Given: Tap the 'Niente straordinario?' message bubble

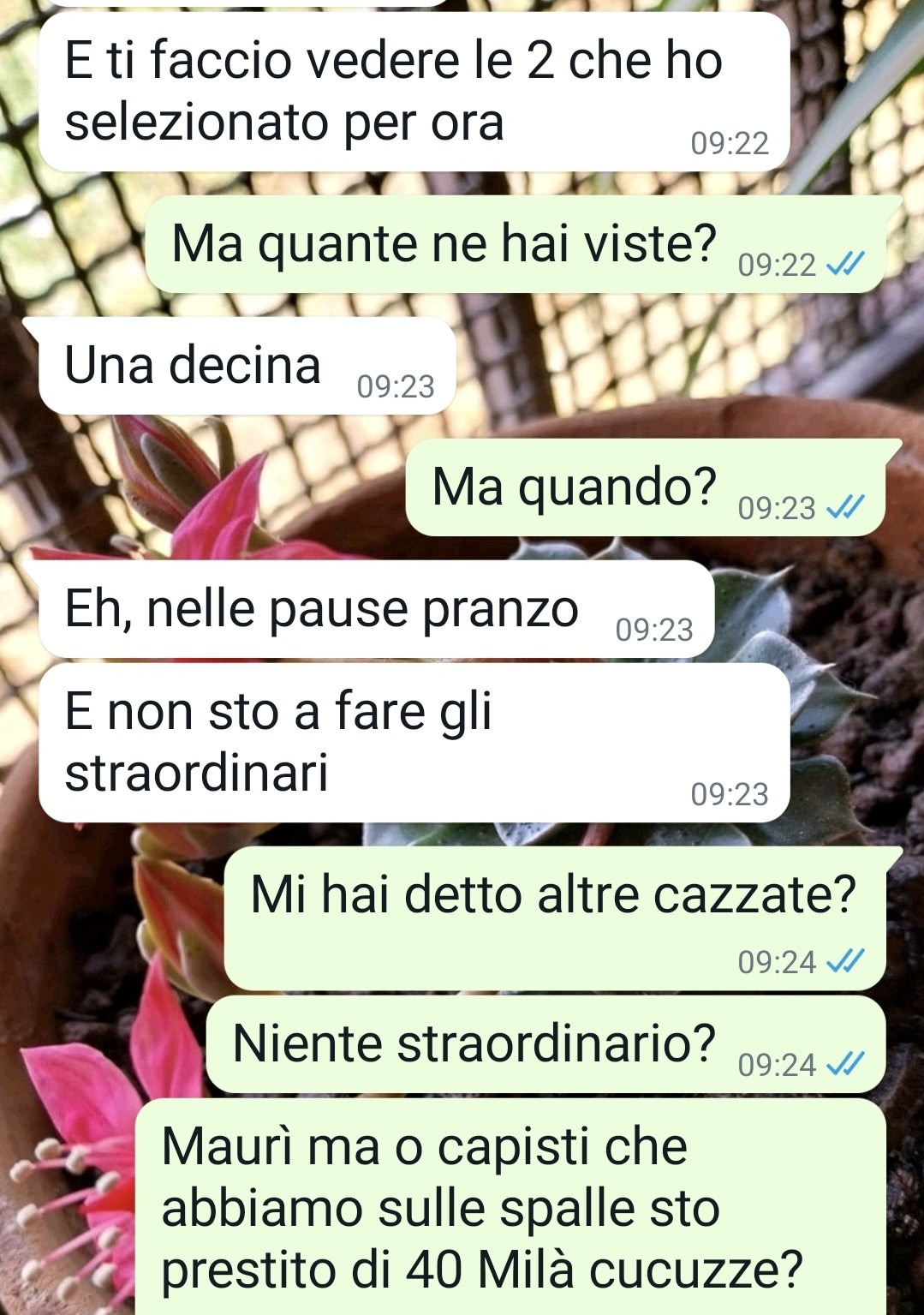Looking at the screenshot, I should click(545, 1044).
